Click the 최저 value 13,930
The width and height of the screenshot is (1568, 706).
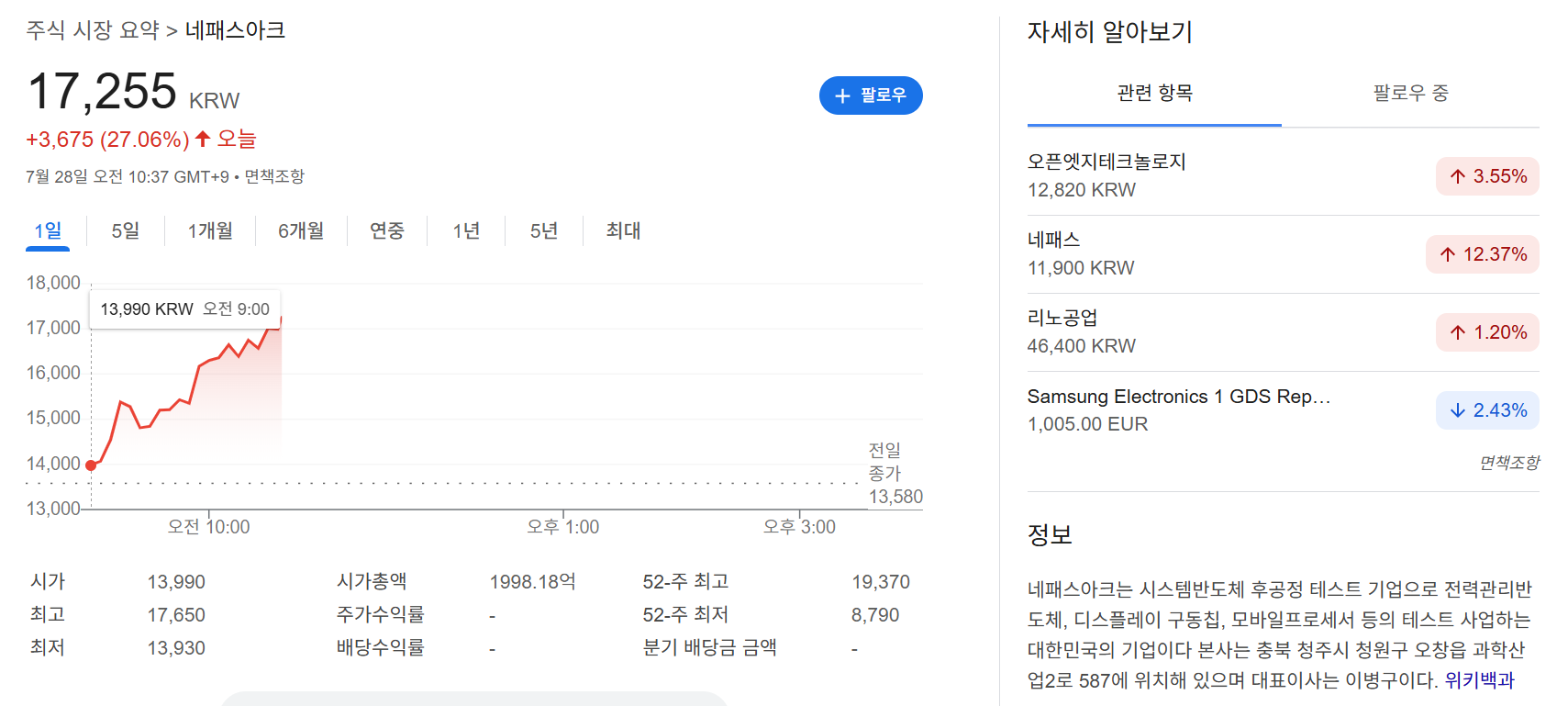coord(176,648)
